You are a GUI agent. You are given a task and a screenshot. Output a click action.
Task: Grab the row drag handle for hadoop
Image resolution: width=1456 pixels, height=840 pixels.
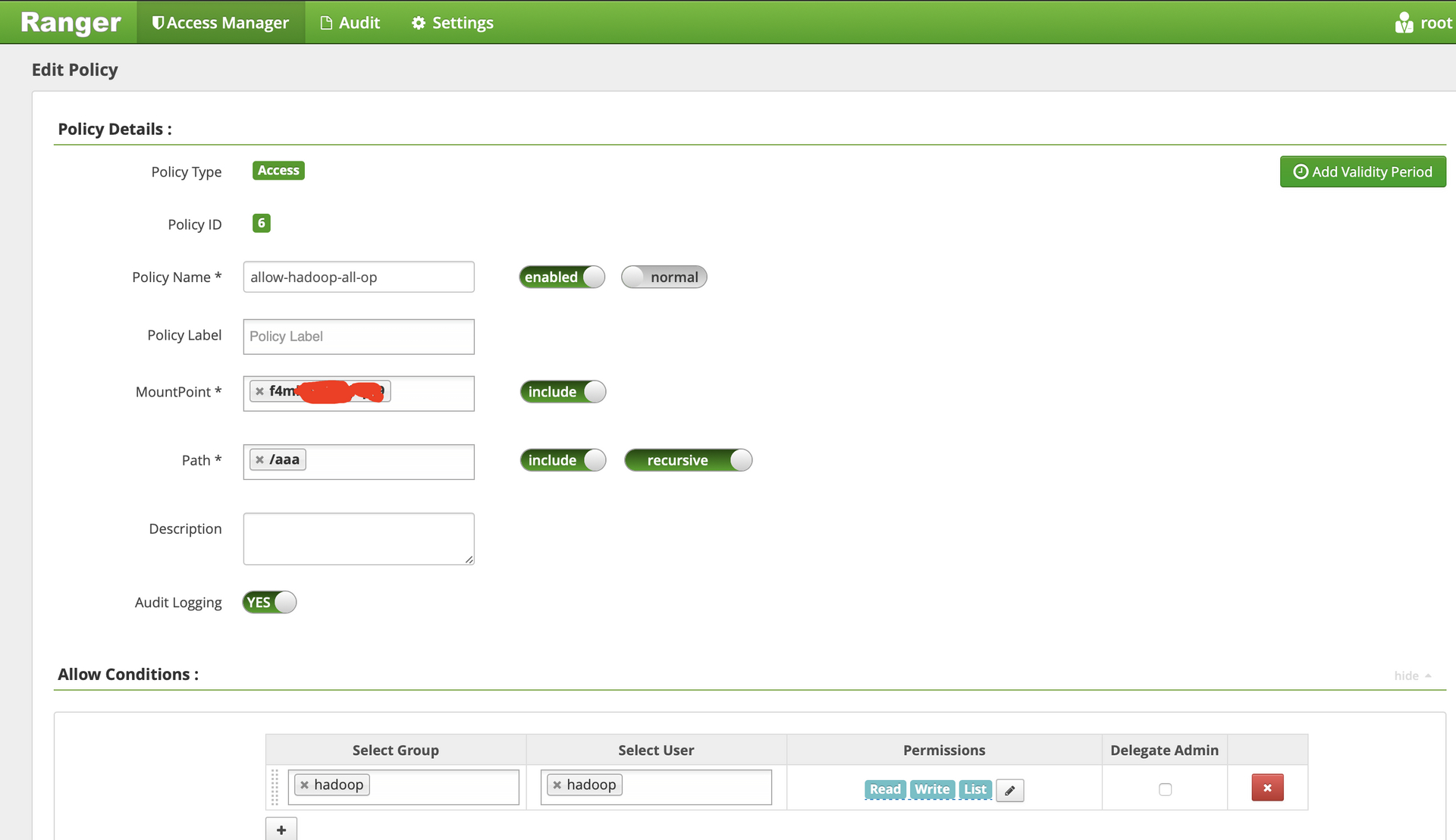coord(275,787)
